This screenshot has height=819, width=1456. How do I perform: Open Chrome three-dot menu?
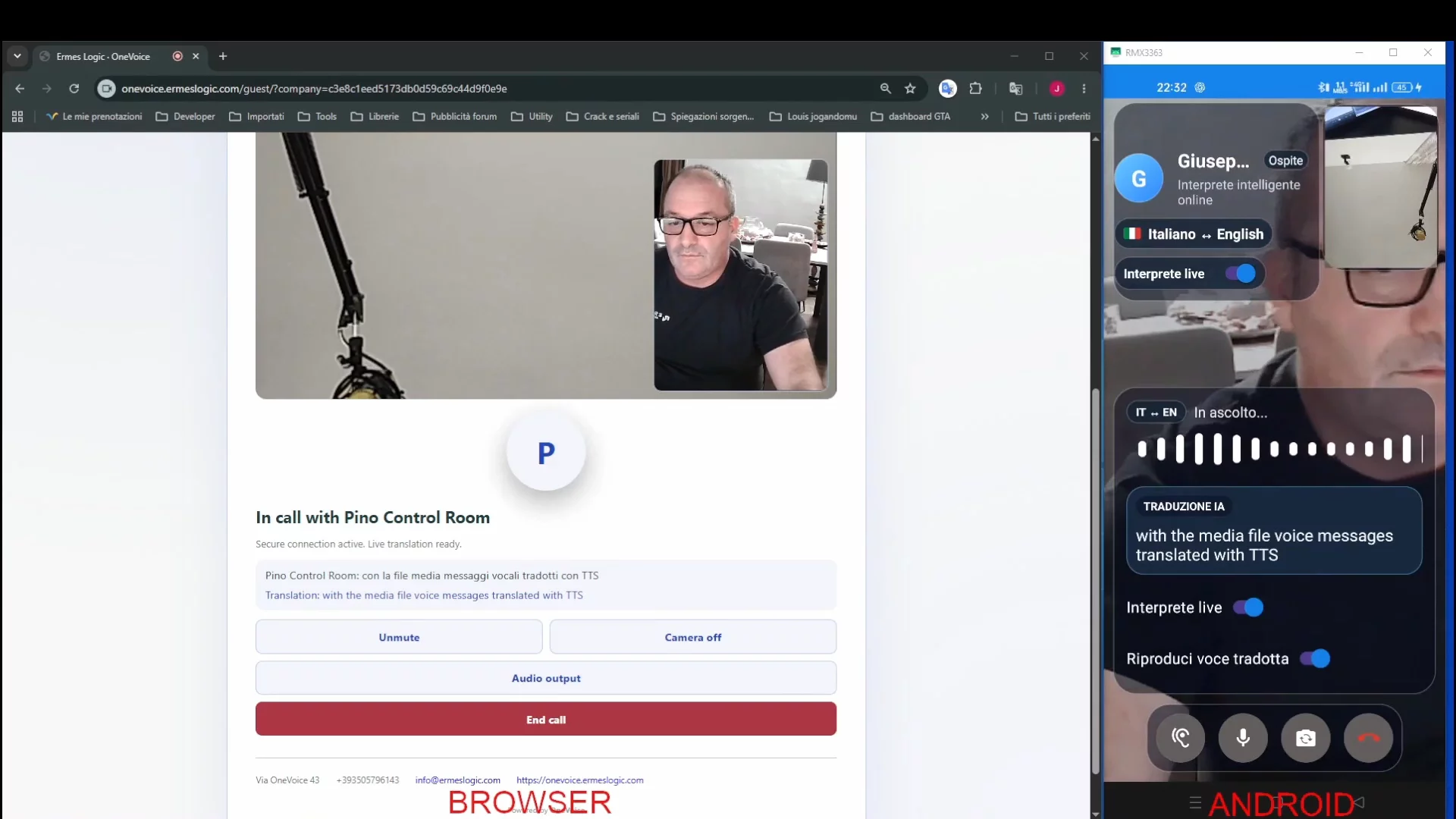coord(1084,89)
